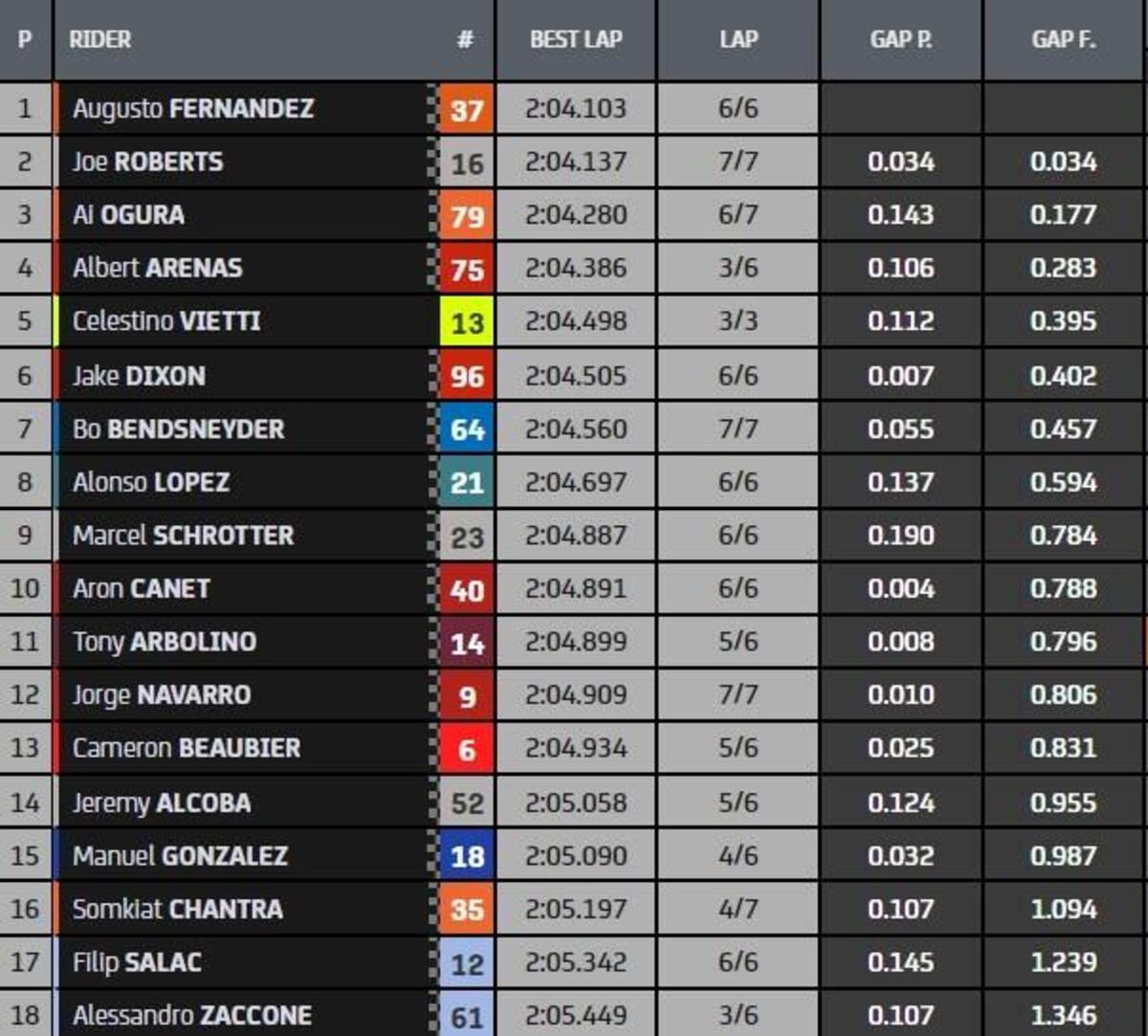This screenshot has width=1148, height=1036.
Task: Click the light blue number 61 badge
Action: tap(466, 1016)
